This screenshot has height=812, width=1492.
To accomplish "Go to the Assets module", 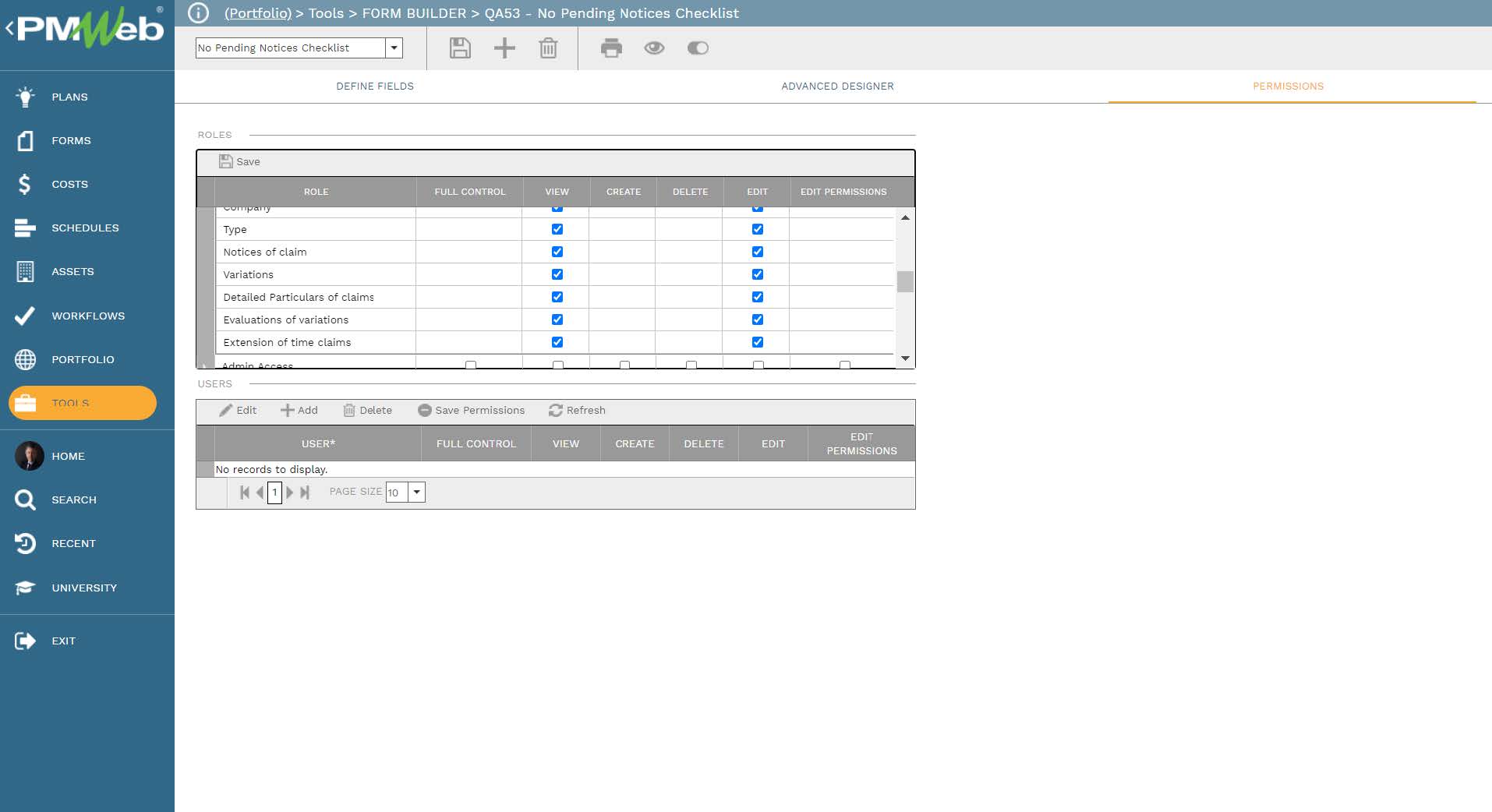I will (72, 271).
